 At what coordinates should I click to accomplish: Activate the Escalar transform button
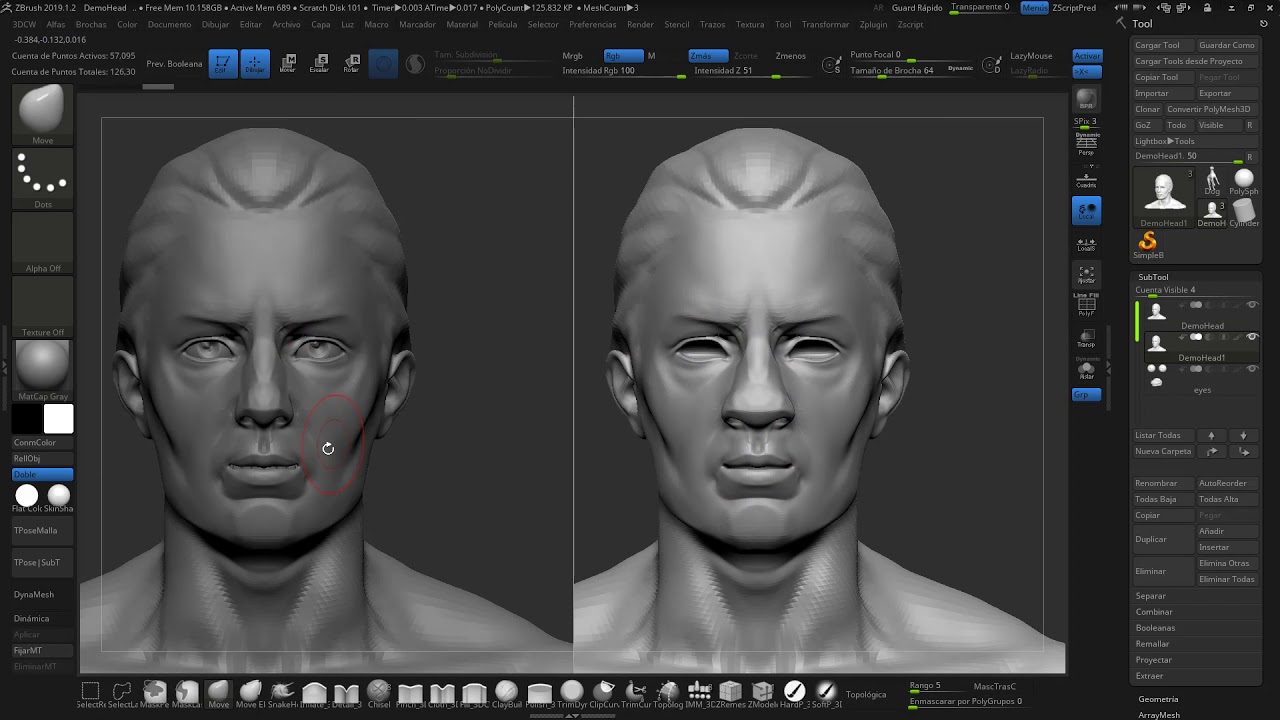tap(319, 64)
